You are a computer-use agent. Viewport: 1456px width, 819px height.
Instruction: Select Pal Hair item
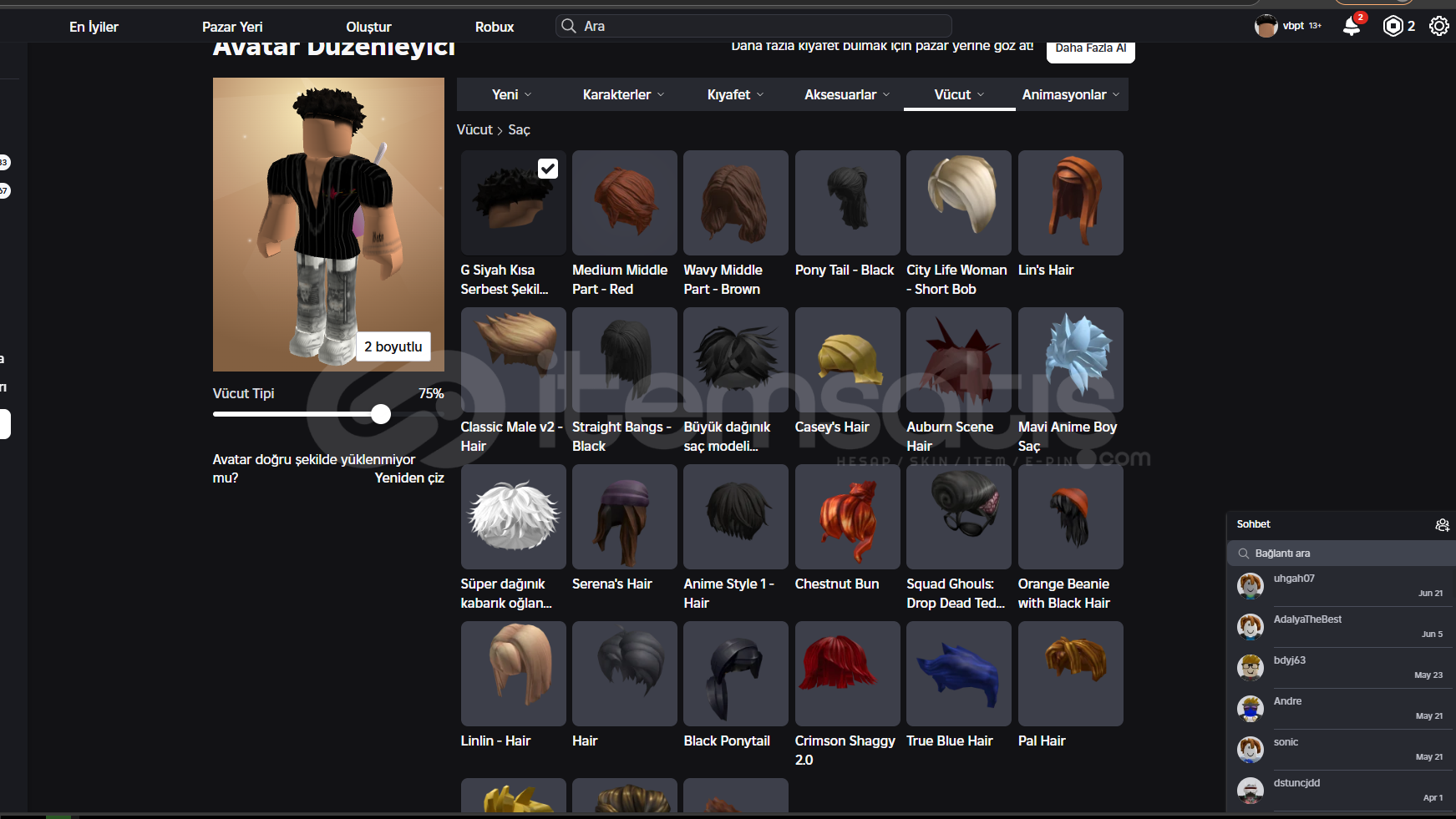coord(1071,674)
